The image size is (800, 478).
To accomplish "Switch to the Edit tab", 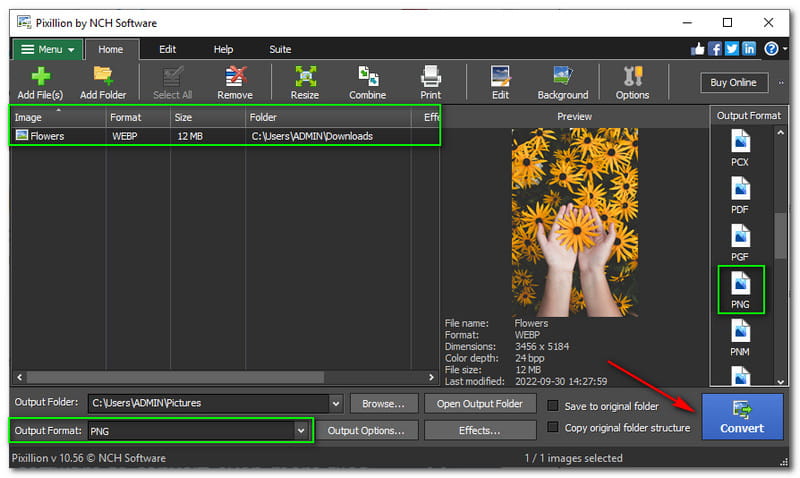I will pyautogui.click(x=167, y=49).
